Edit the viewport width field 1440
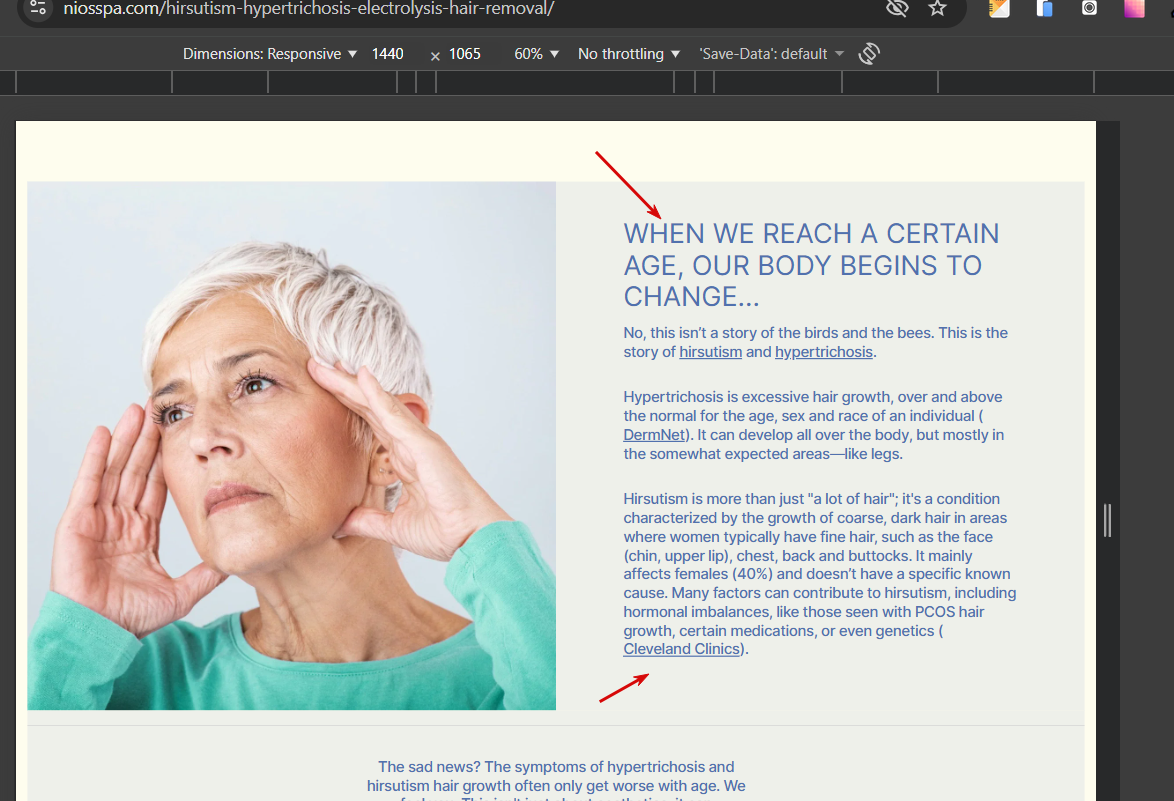This screenshot has height=801, width=1174. (388, 54)
